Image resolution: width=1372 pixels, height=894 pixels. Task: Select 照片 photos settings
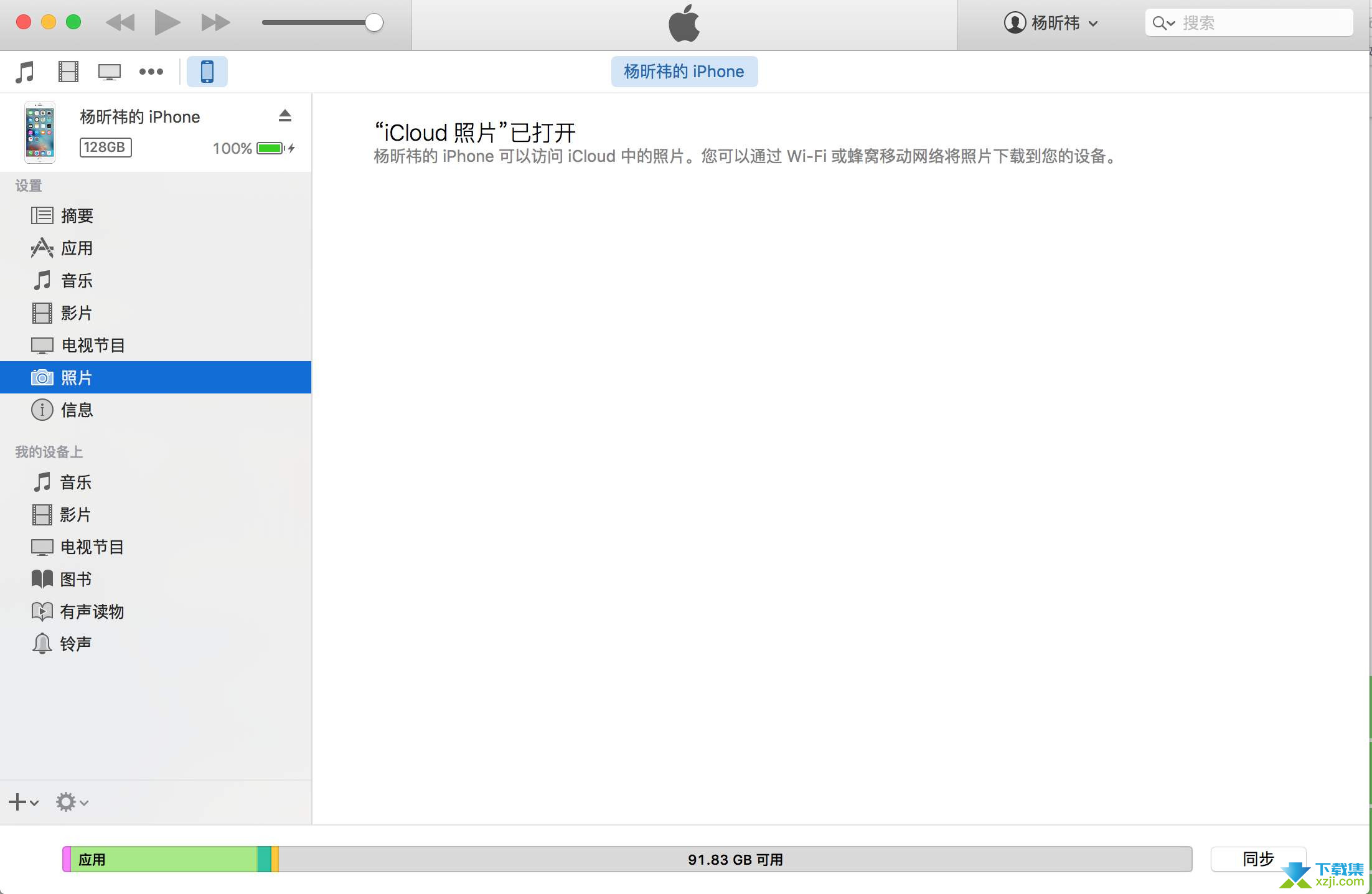coord(156,377)
